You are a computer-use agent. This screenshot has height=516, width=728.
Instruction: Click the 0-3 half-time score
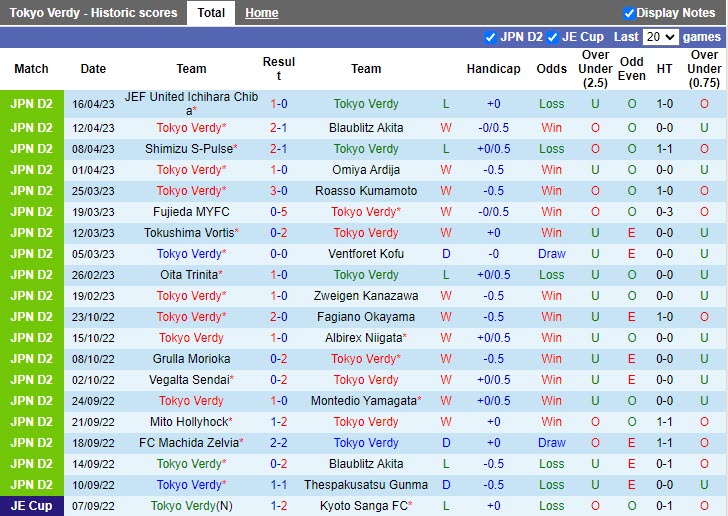(664, 212)
